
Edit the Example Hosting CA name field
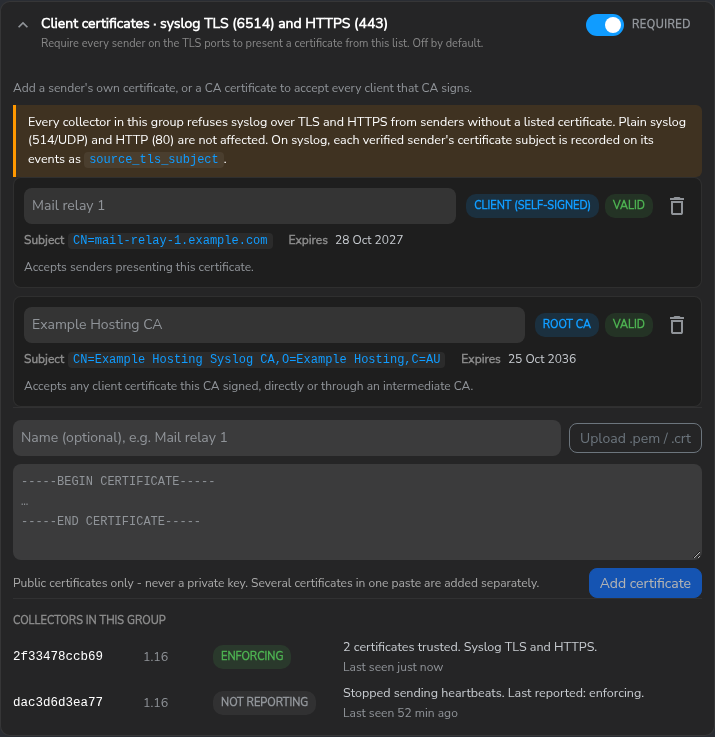pos(274,325)
